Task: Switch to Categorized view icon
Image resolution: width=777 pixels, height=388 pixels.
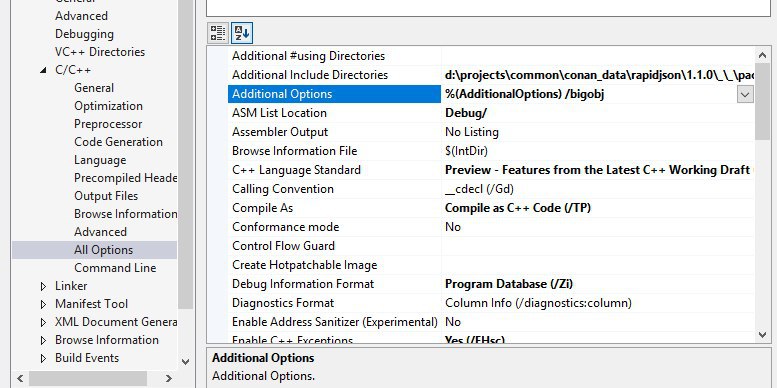Action: pyautogui.click(x=218, y=33)
